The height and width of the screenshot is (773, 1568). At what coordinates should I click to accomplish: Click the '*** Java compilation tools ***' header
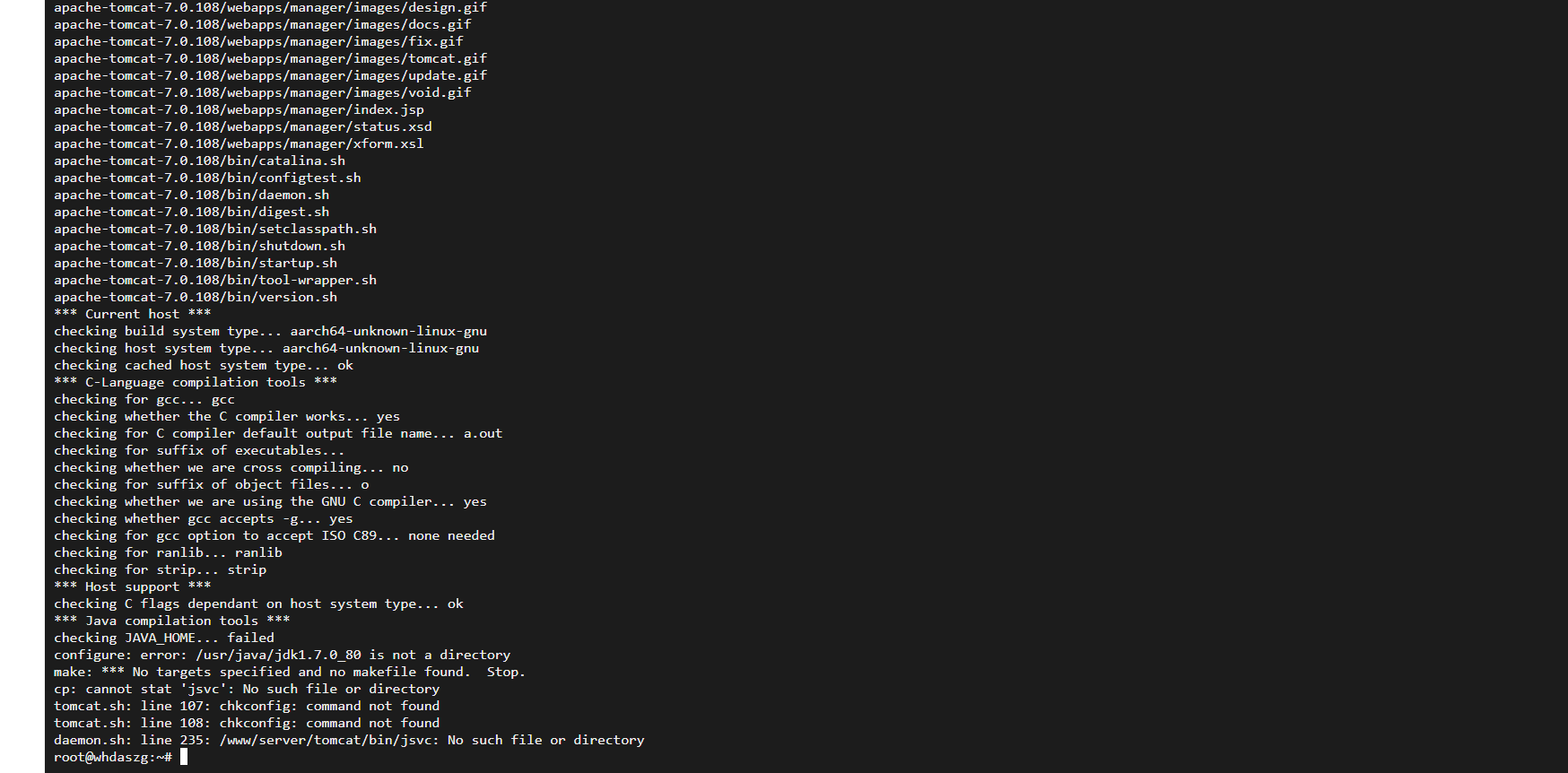pos(172,621)
